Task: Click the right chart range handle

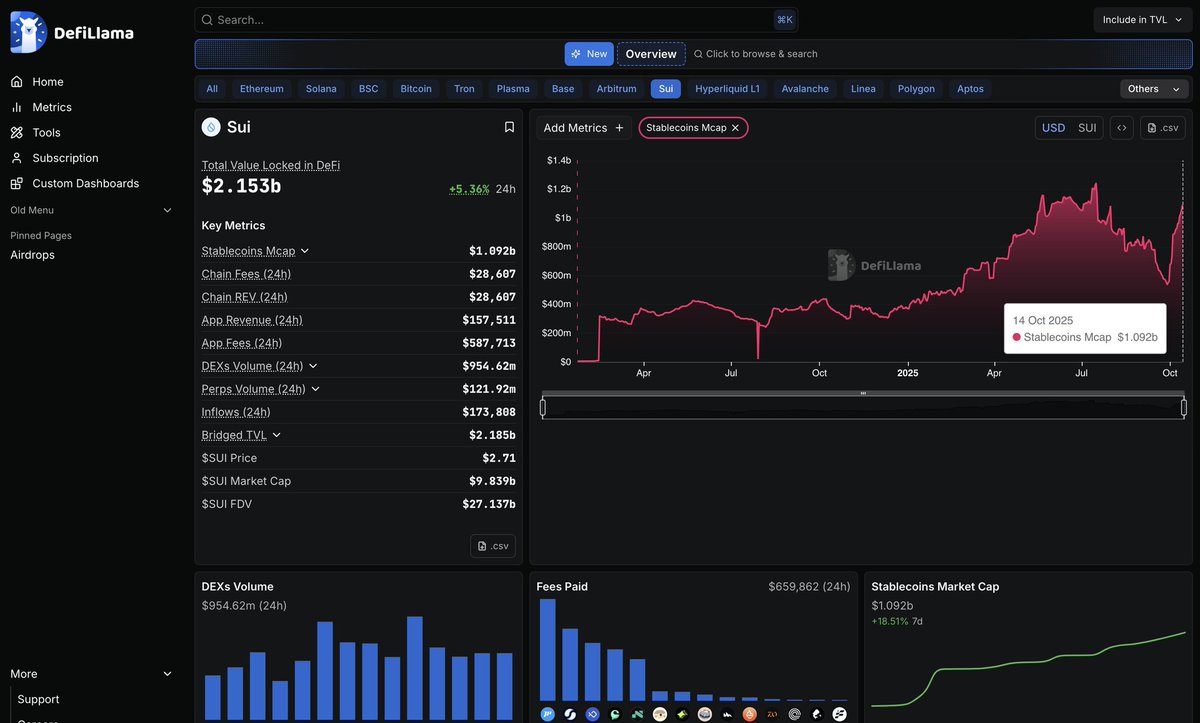Action: 1184,407
